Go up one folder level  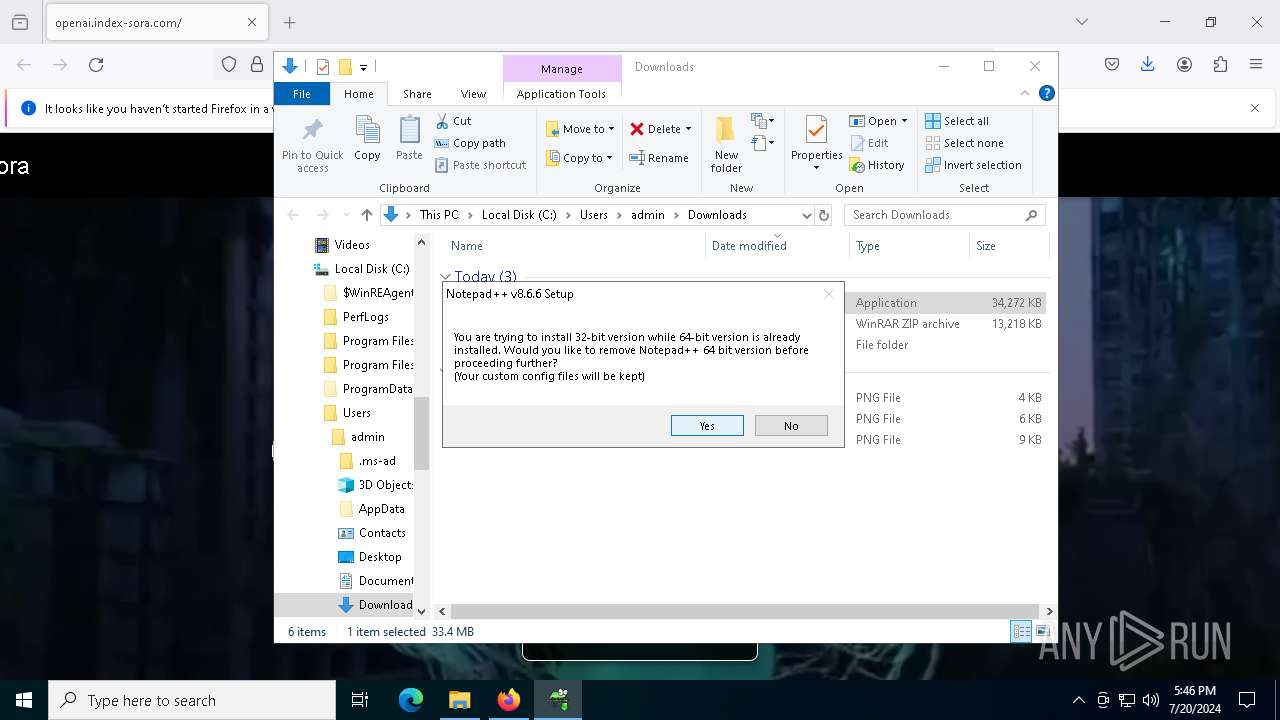[x=366, y=215]
